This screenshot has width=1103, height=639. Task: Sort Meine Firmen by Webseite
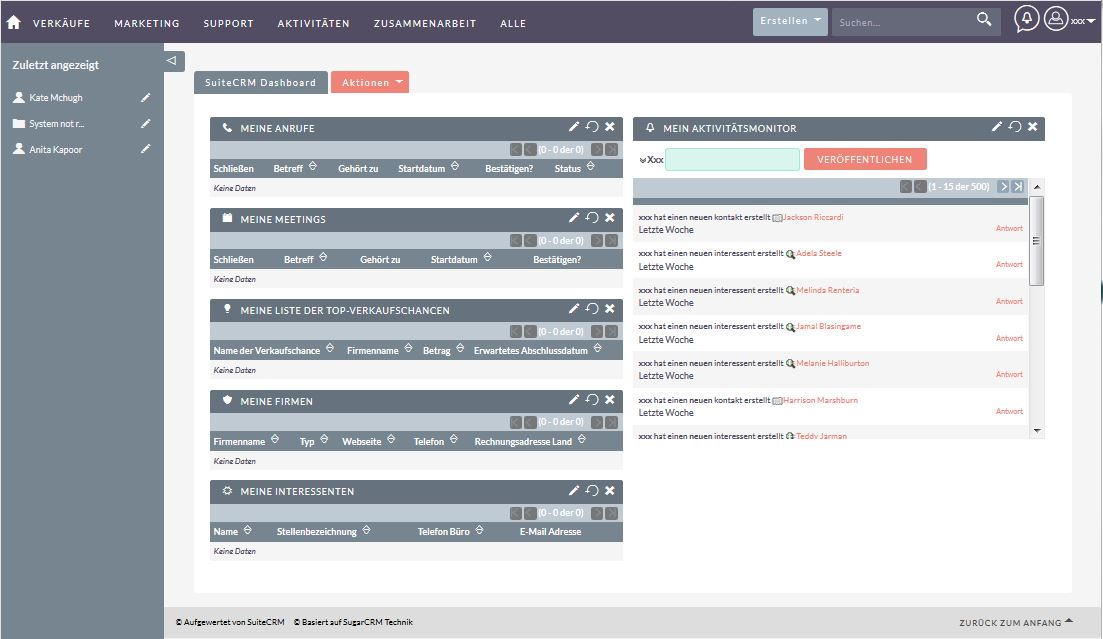[x=390, y=440]
